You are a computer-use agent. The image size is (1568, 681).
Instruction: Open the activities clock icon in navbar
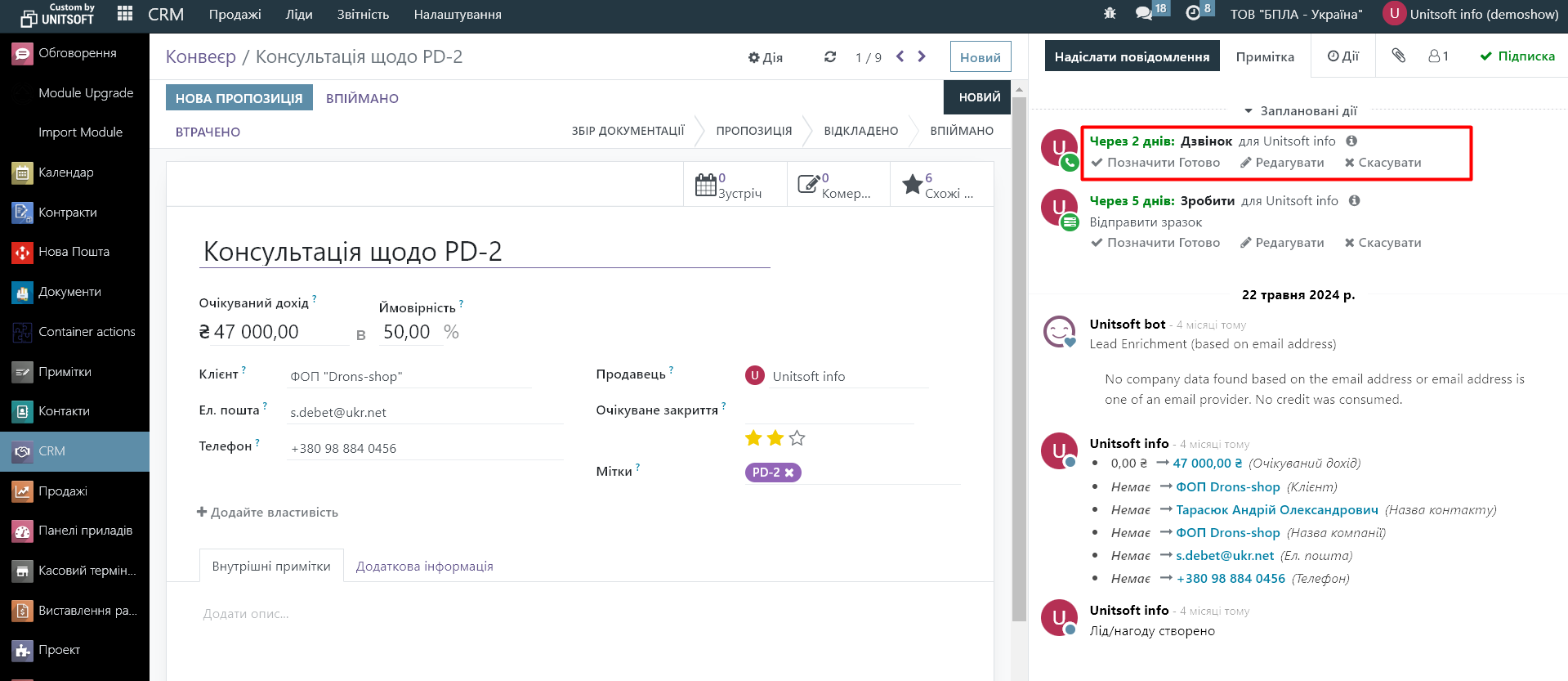pos(1194,14)
